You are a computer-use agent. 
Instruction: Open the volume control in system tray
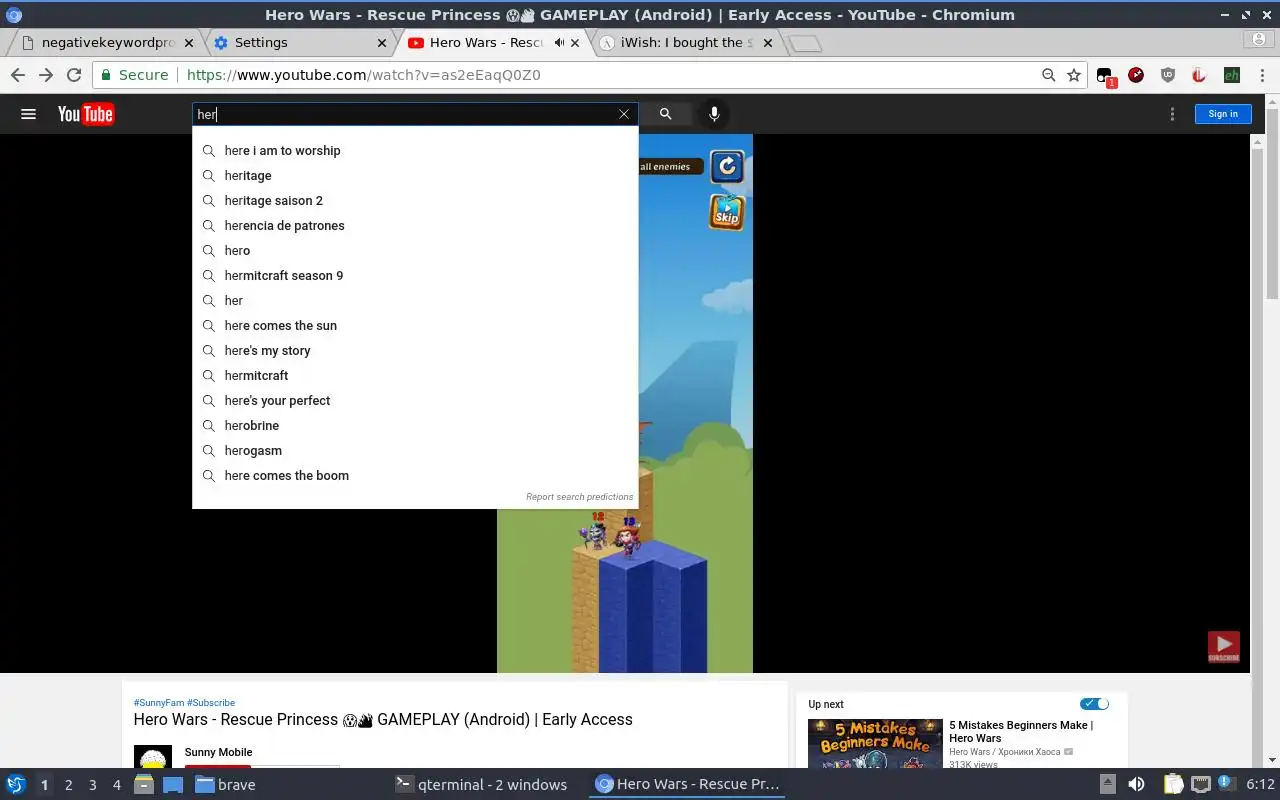point(1136,785)
